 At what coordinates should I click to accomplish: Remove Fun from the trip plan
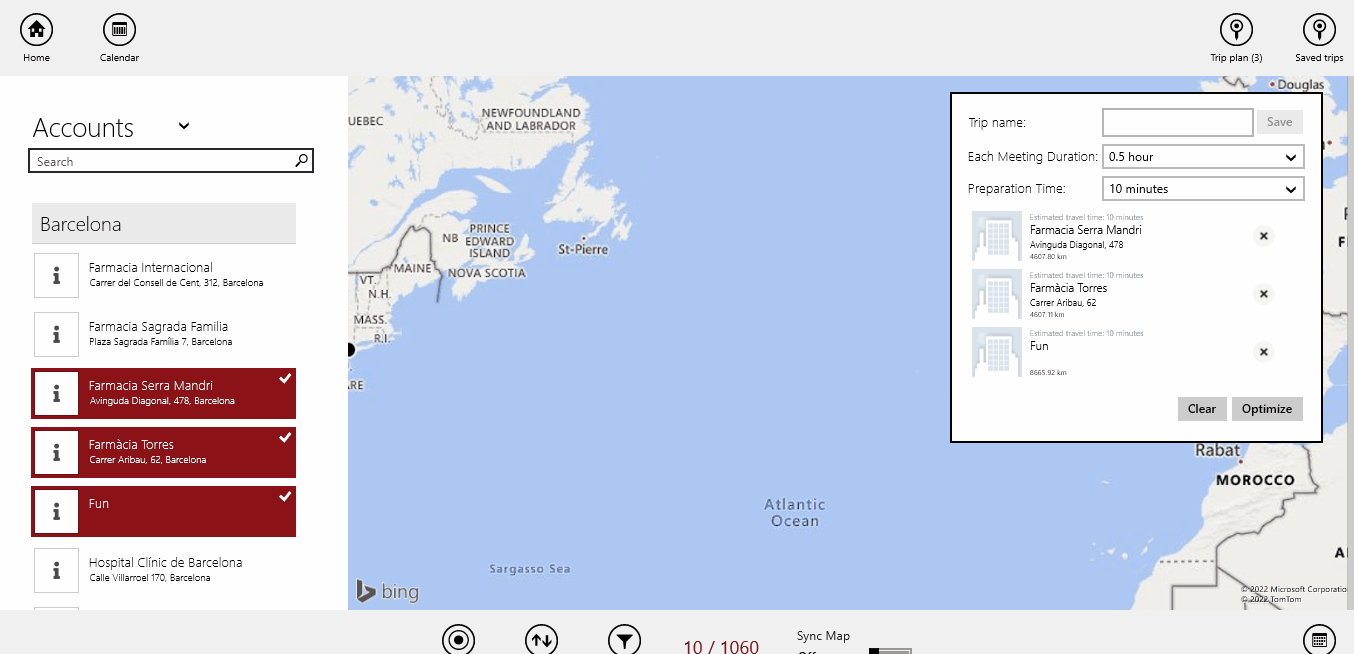pyautogui.click(x=1263, y=352)
